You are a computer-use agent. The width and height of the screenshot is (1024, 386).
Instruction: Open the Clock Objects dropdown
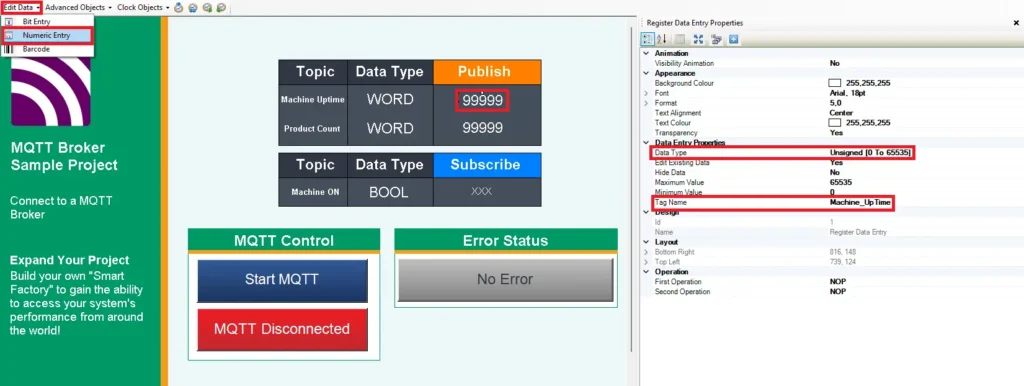[144, 7]
